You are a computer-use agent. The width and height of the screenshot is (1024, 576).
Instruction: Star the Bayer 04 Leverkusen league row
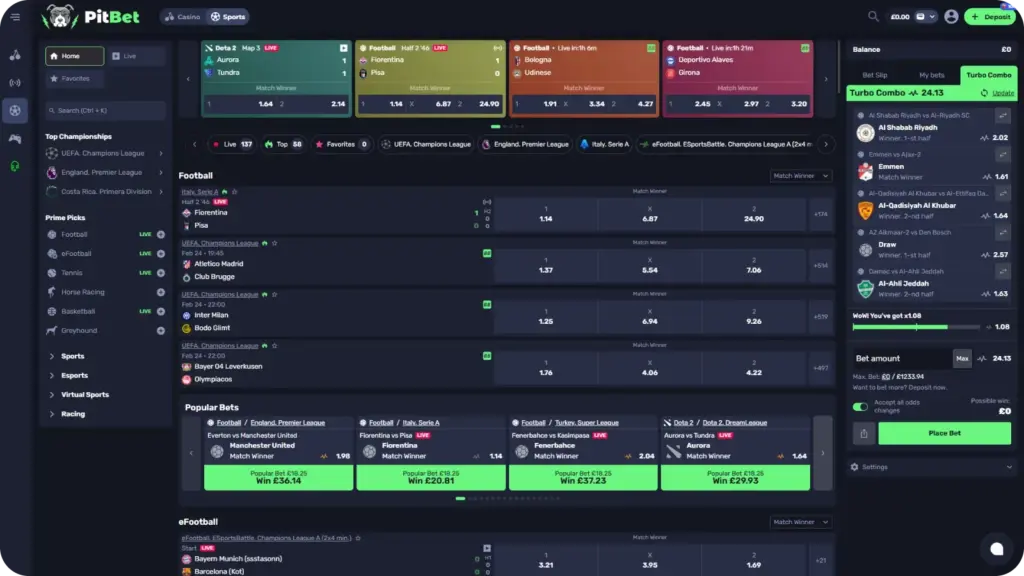274,345
